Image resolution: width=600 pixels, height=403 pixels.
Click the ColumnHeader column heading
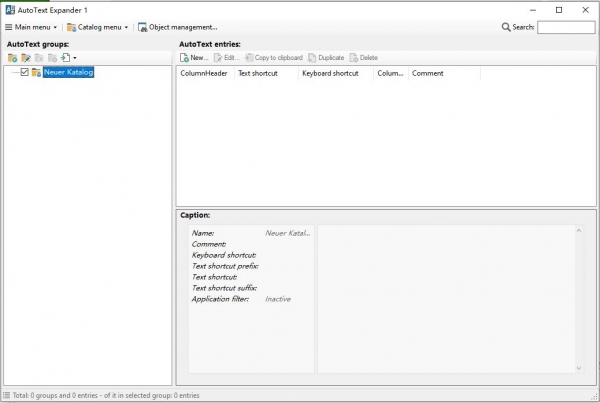pos(204,74)
